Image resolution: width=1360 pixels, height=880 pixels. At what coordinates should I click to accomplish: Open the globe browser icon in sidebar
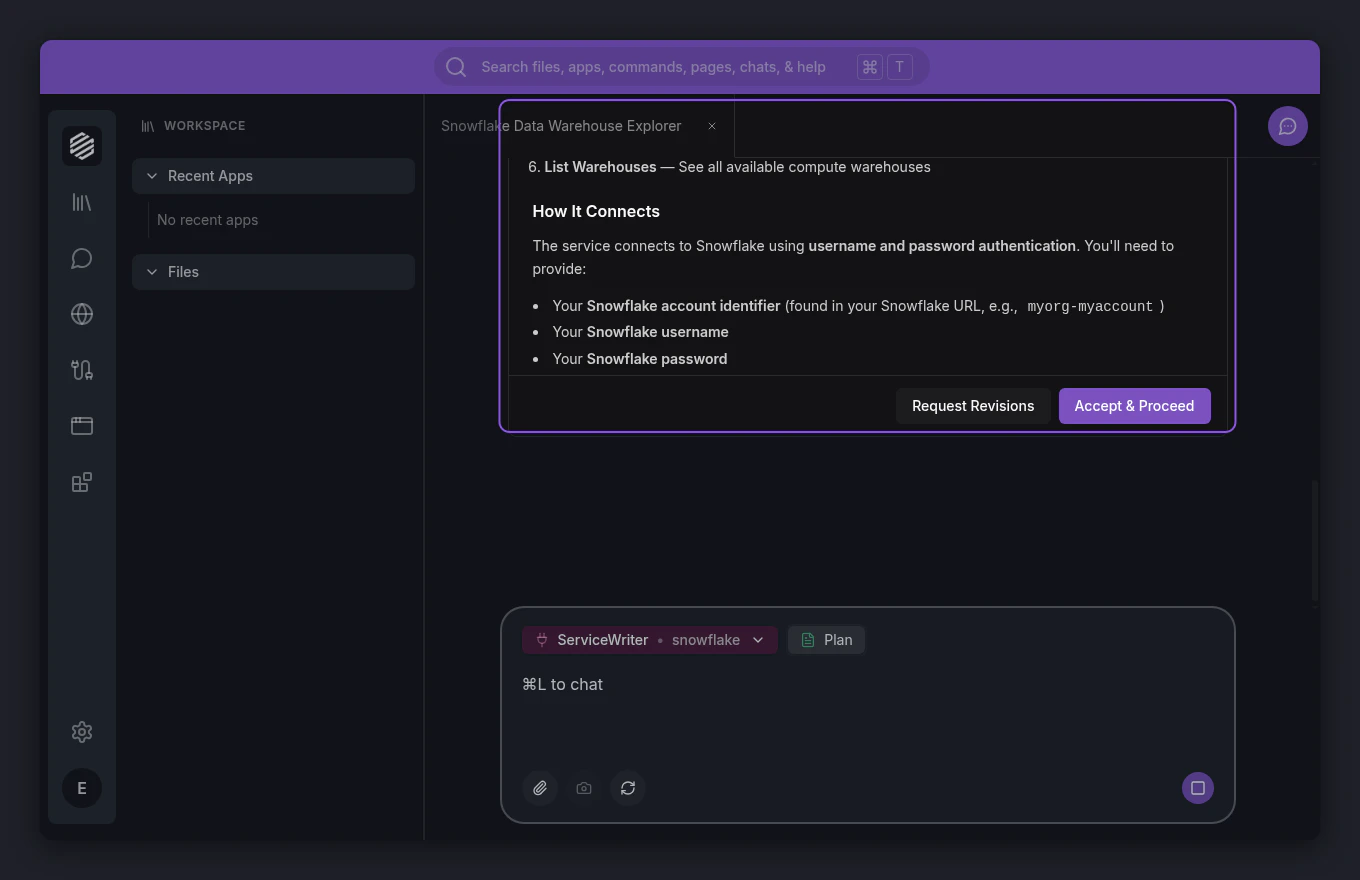(82, 314)
